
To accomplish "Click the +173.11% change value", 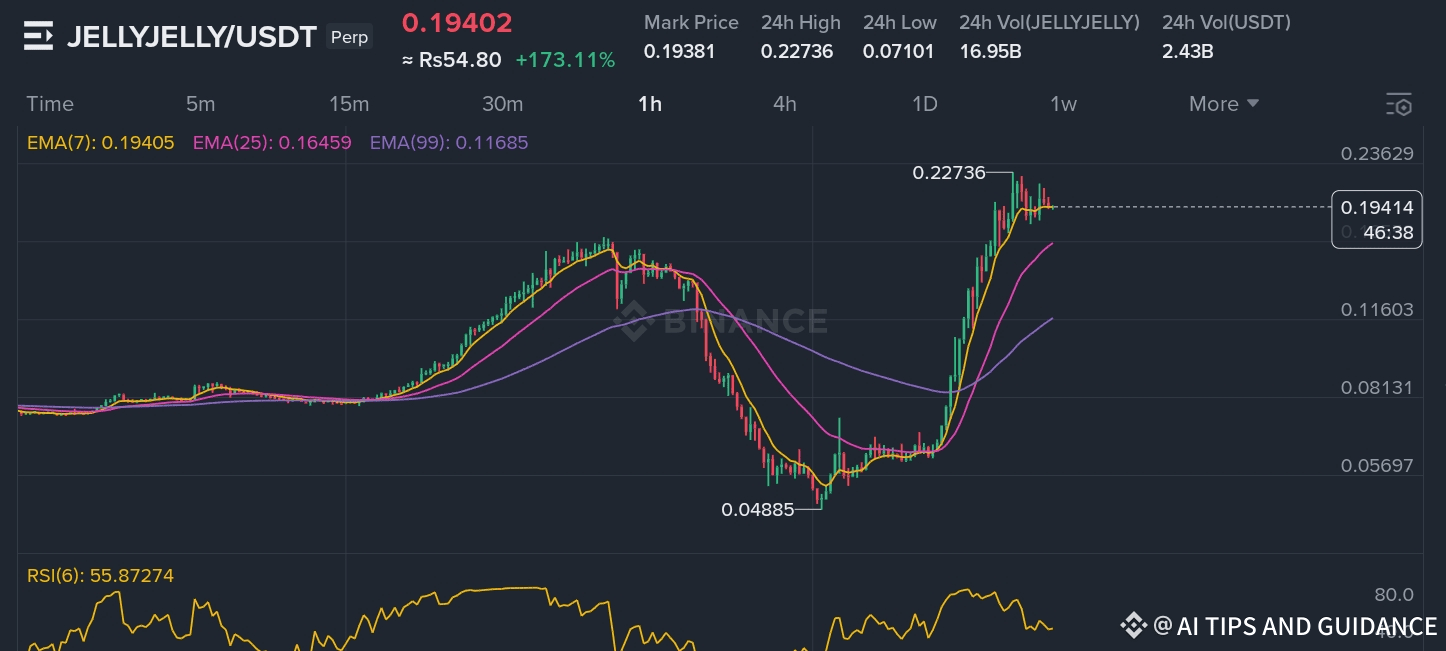I will pyautogui.click(x=565, y=60).
